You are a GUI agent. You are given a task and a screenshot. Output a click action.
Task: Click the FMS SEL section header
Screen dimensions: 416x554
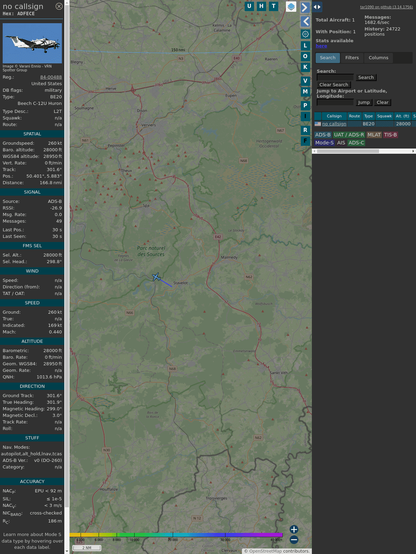32,246
